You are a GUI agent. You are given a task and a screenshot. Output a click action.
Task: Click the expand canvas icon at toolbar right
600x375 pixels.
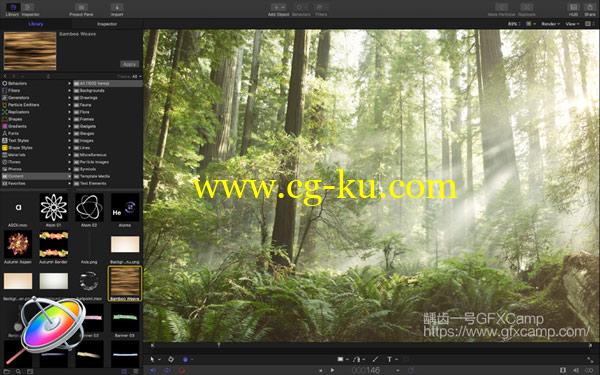(589, 359)
